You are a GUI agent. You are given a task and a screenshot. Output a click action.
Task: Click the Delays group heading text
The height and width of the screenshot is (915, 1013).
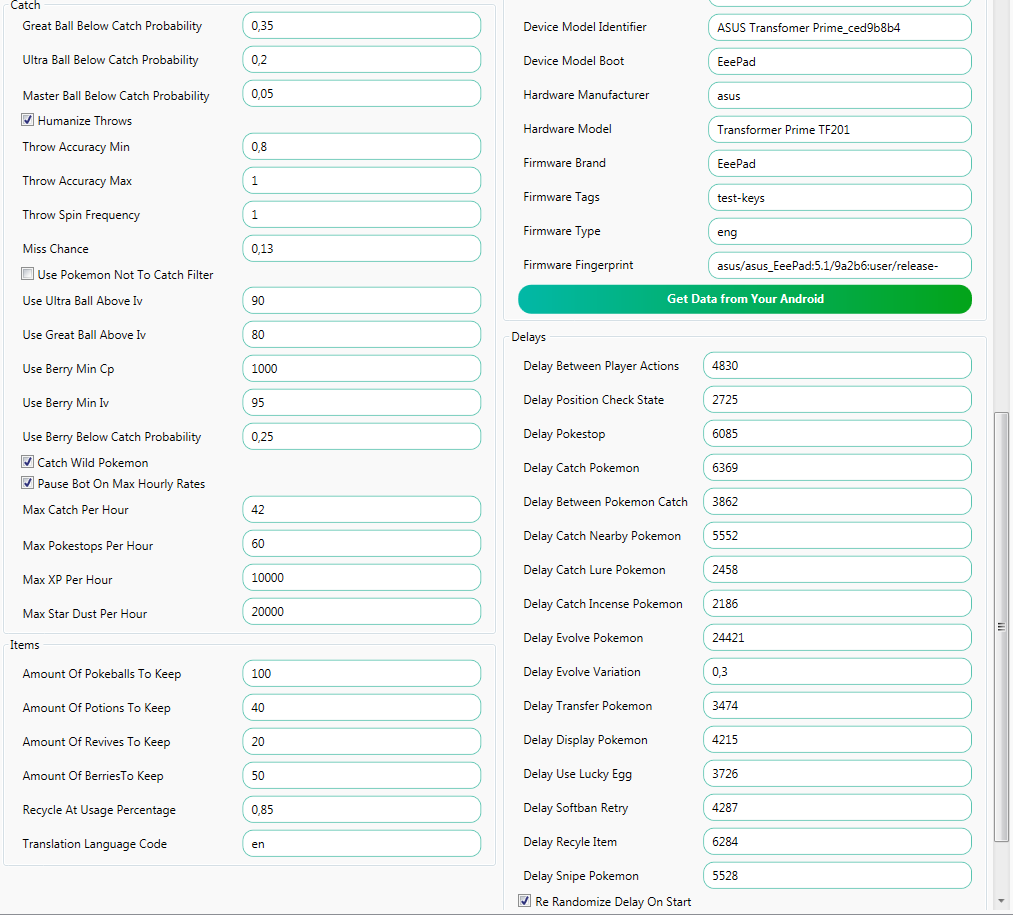coord(528,337)
